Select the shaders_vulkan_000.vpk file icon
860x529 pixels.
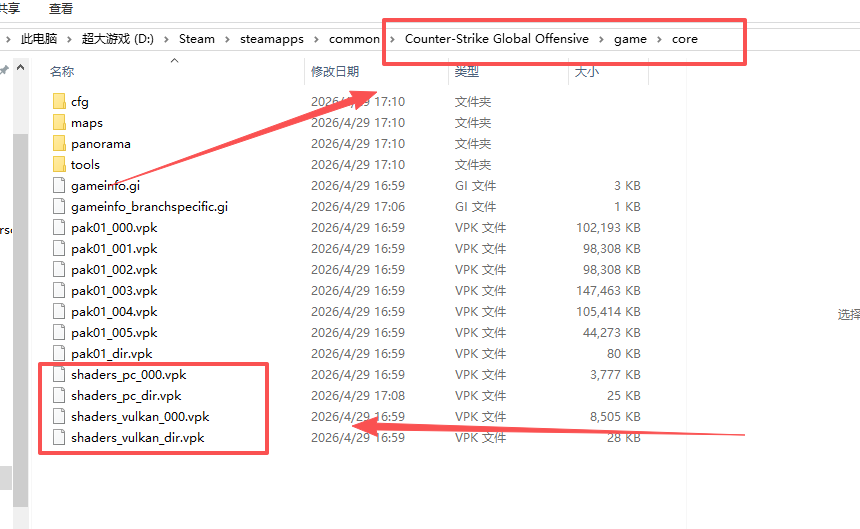[x=59, y=417]
